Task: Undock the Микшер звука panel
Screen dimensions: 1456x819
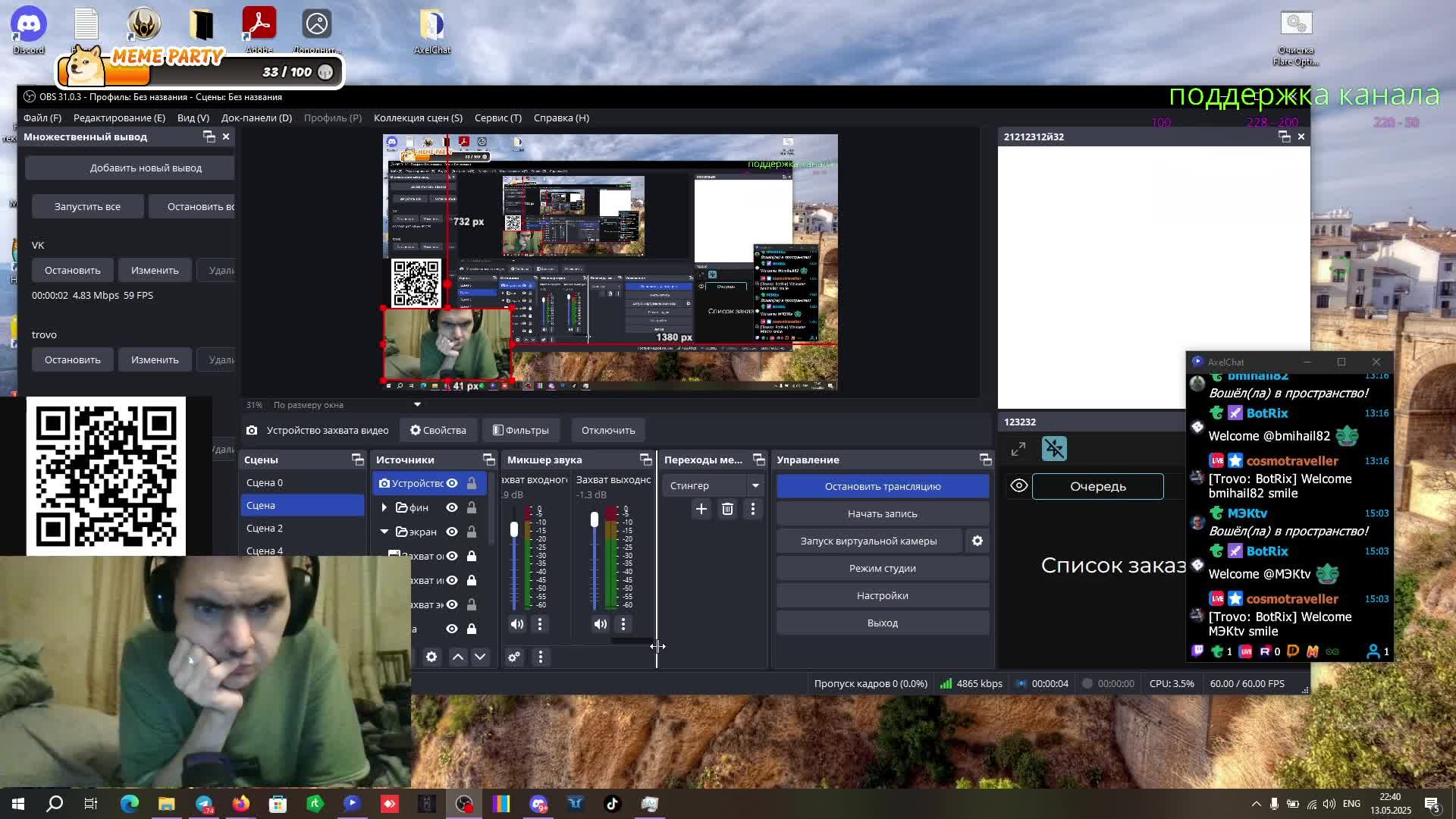Action: click(645, 460)
